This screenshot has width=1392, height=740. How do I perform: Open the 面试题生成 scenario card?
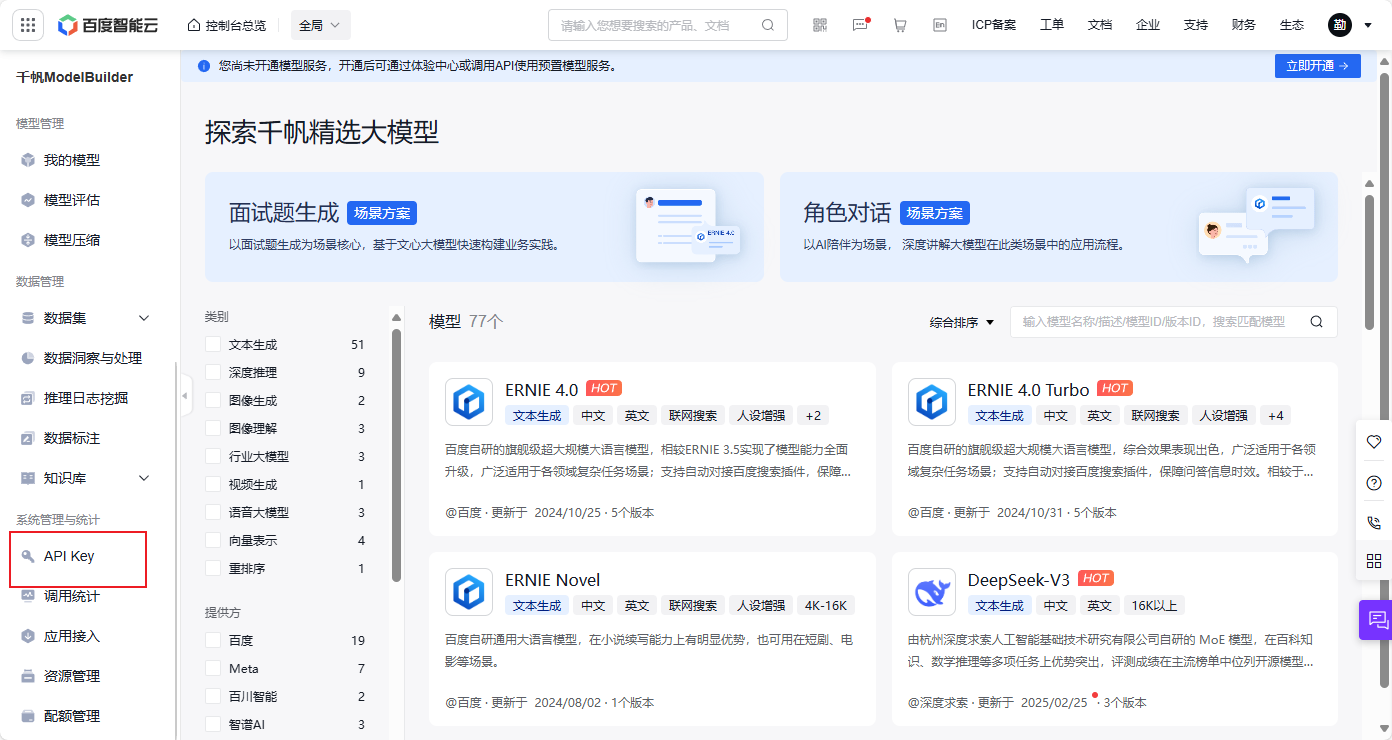click(x=484, y=227)
